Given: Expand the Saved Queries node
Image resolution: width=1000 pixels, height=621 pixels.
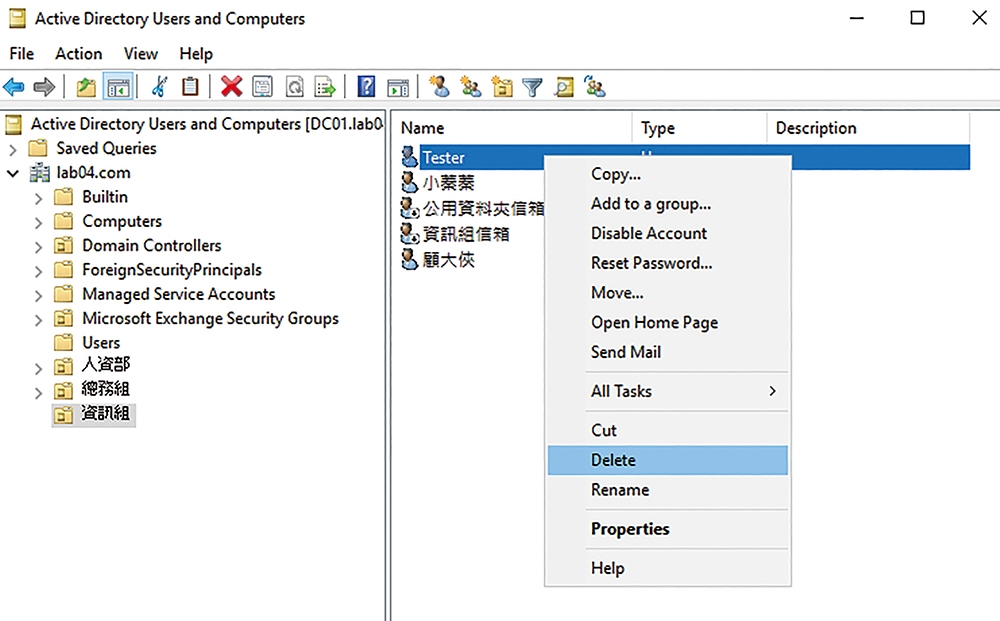Looking at the screenshot, I should click(12, 150).
